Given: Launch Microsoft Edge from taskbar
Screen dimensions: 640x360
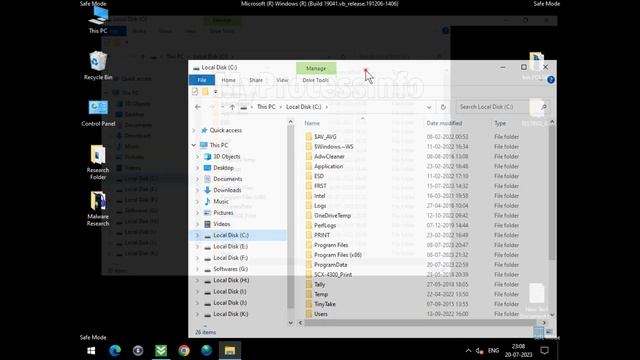Looking at the screenshot, I should tap(115, 351).
